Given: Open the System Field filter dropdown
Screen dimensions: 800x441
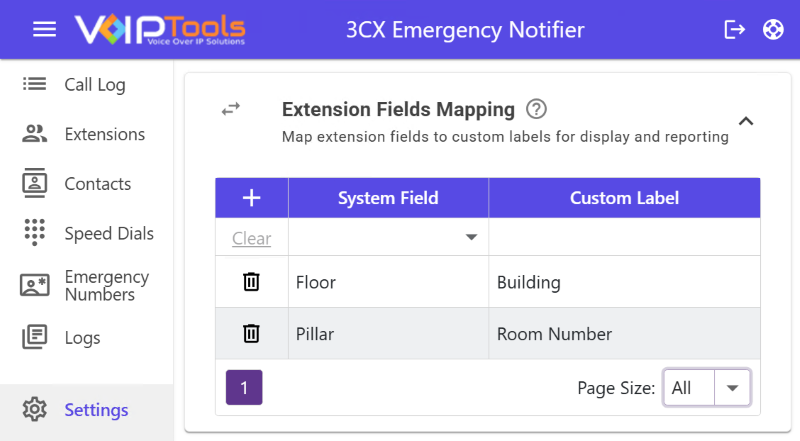Looking at the screenshot, I should click(x=470, y=238).
